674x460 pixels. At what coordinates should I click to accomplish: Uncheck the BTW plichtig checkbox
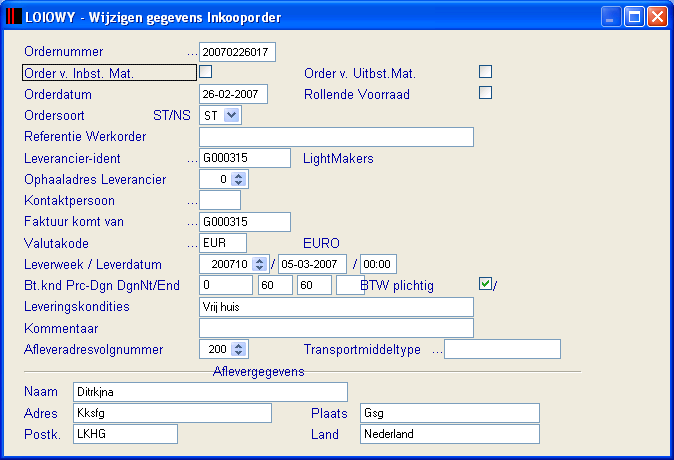click(x=485, y=284)
